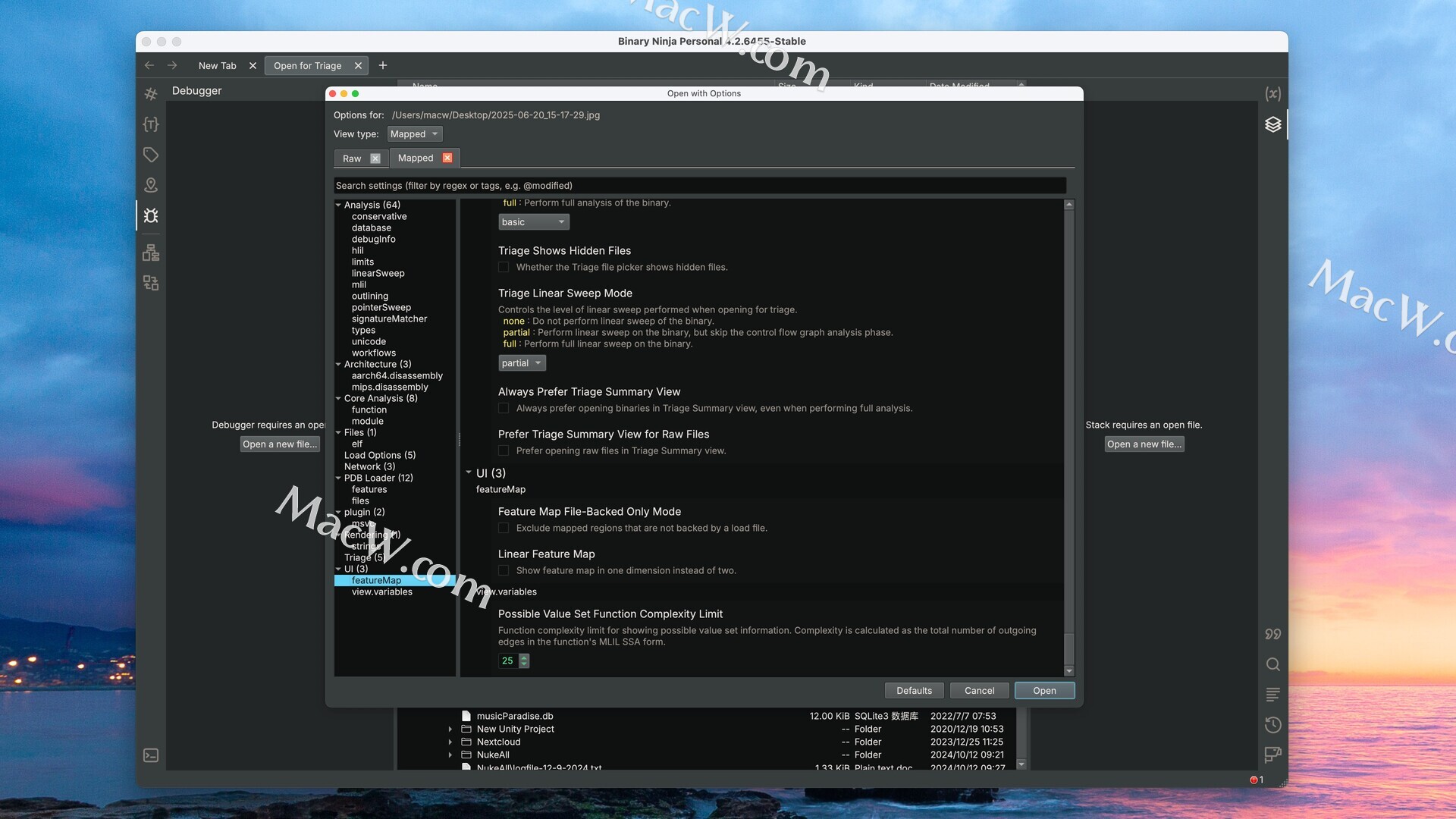Screen dimensions: 1456x819
Task: Open the Strings list sidebar icon
Action: (x=1273, y=694)
